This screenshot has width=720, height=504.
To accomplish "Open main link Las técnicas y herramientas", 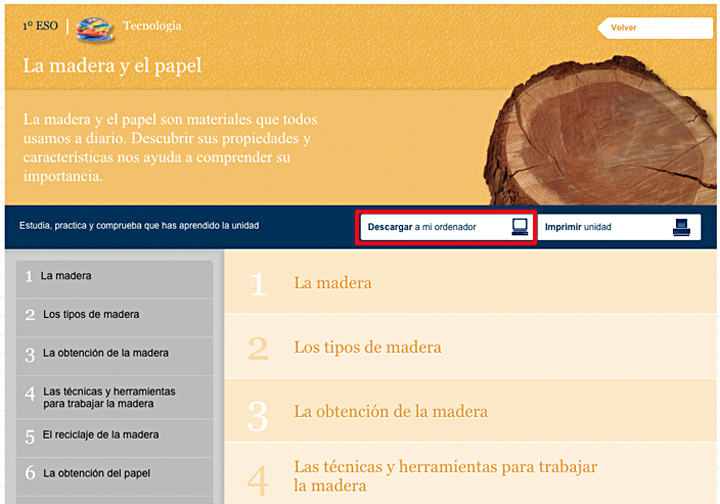I will 445,476.
